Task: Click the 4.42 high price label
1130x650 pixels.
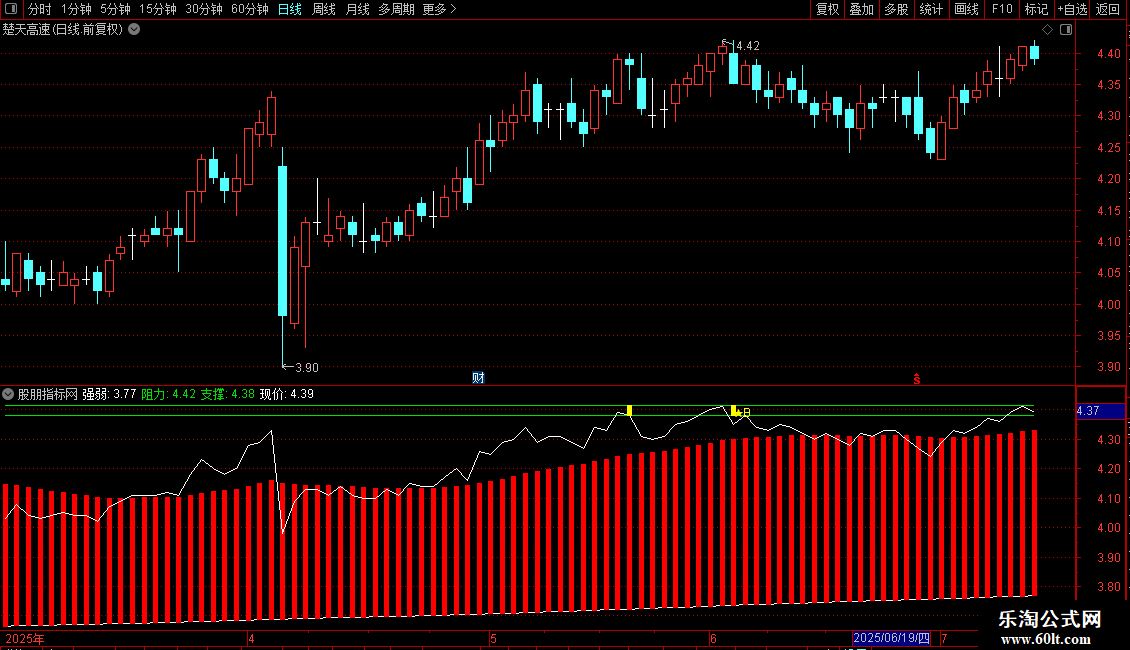Action: pyautogui.click(x=747, y=46)
